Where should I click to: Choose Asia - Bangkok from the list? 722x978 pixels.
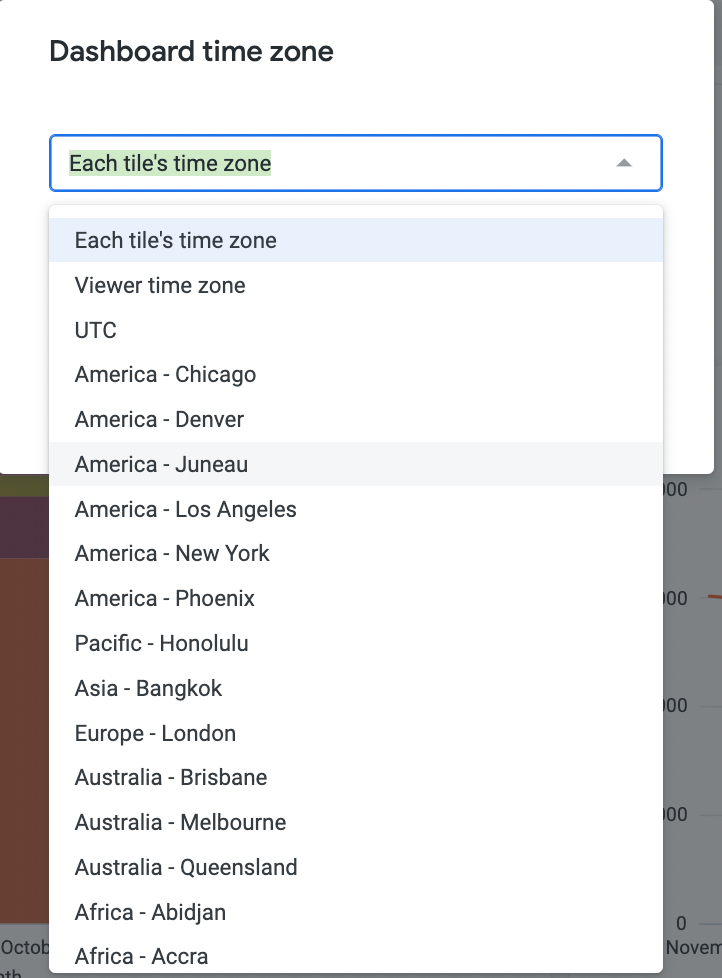click(x=148, y=688)
